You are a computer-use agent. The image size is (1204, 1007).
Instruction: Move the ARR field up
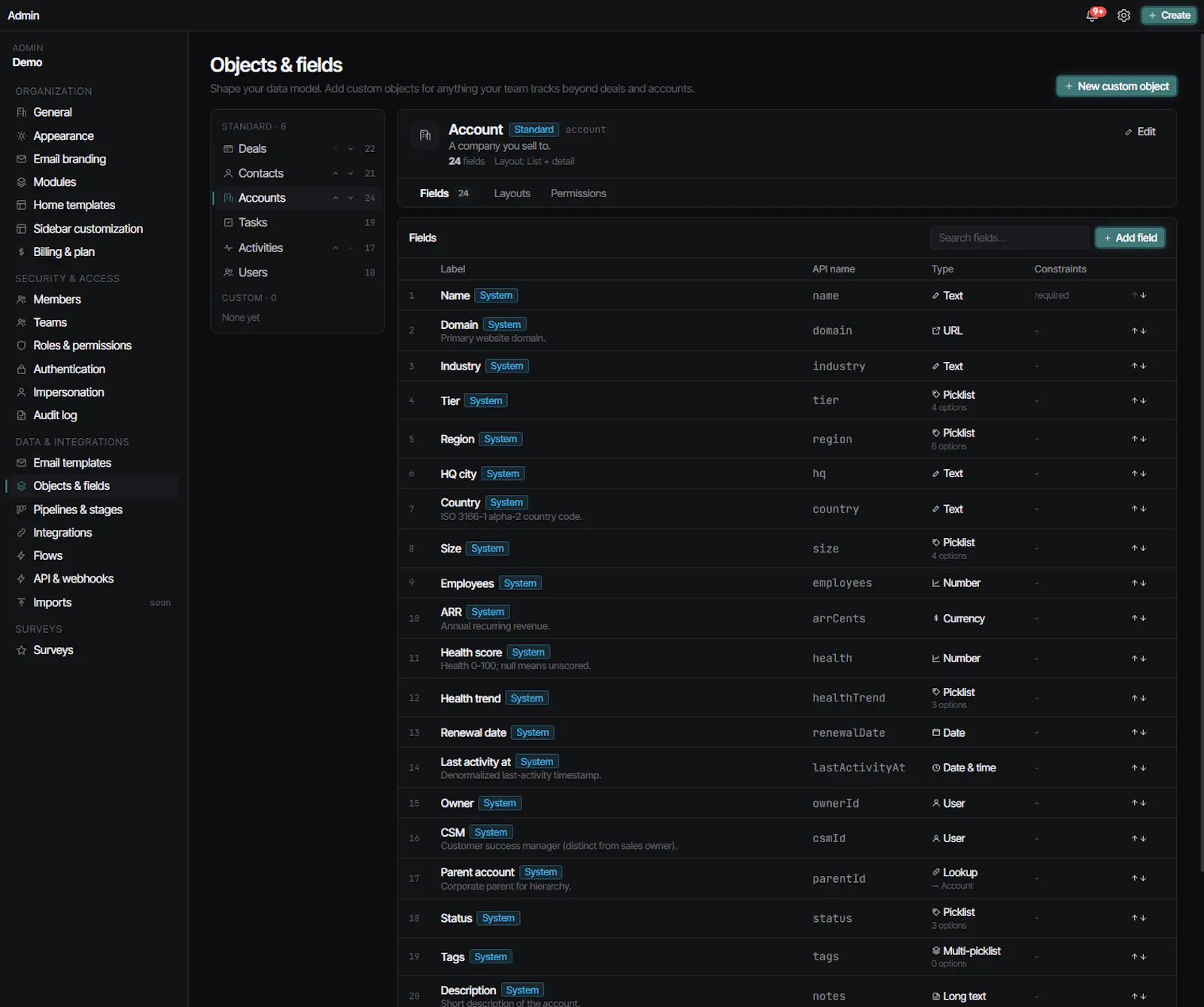coord(1135,619)
